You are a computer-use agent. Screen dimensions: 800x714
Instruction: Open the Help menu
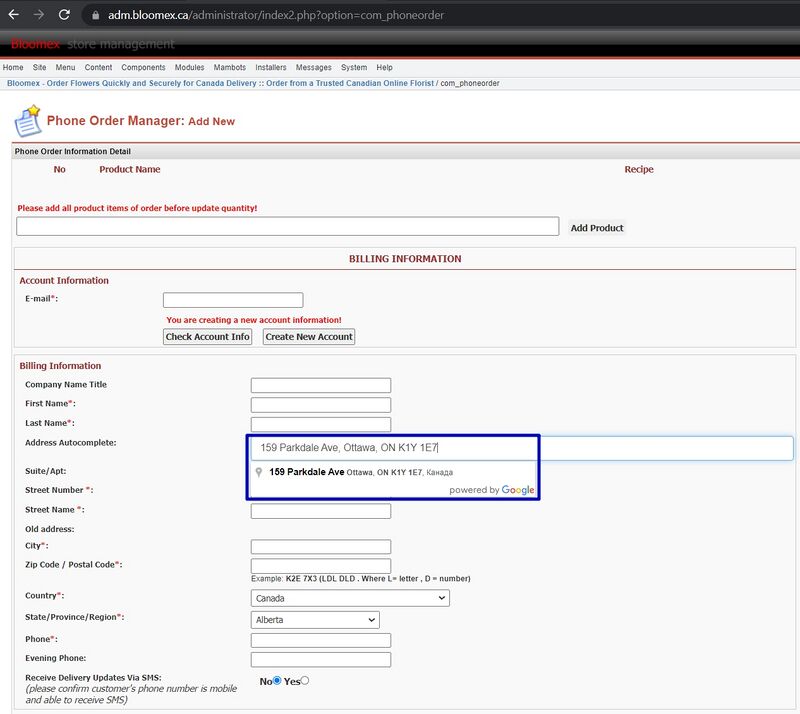385,67
